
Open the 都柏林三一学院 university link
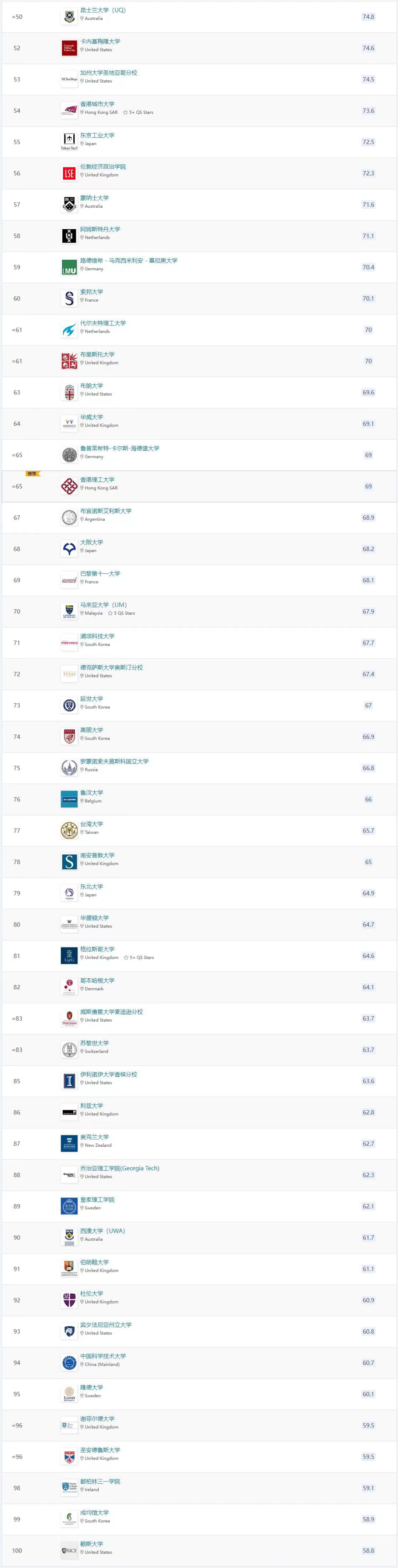(x=100, y=1481)
